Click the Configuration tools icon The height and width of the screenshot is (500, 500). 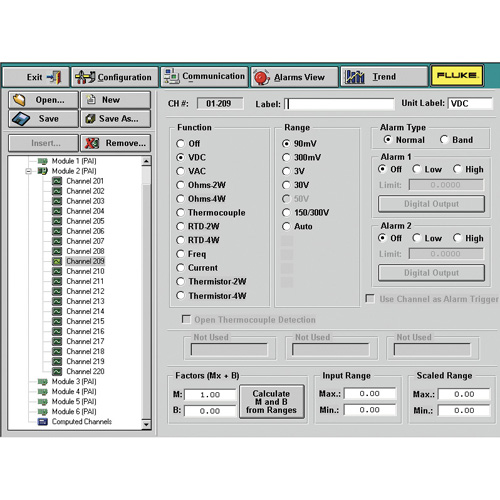coord(85,77)
